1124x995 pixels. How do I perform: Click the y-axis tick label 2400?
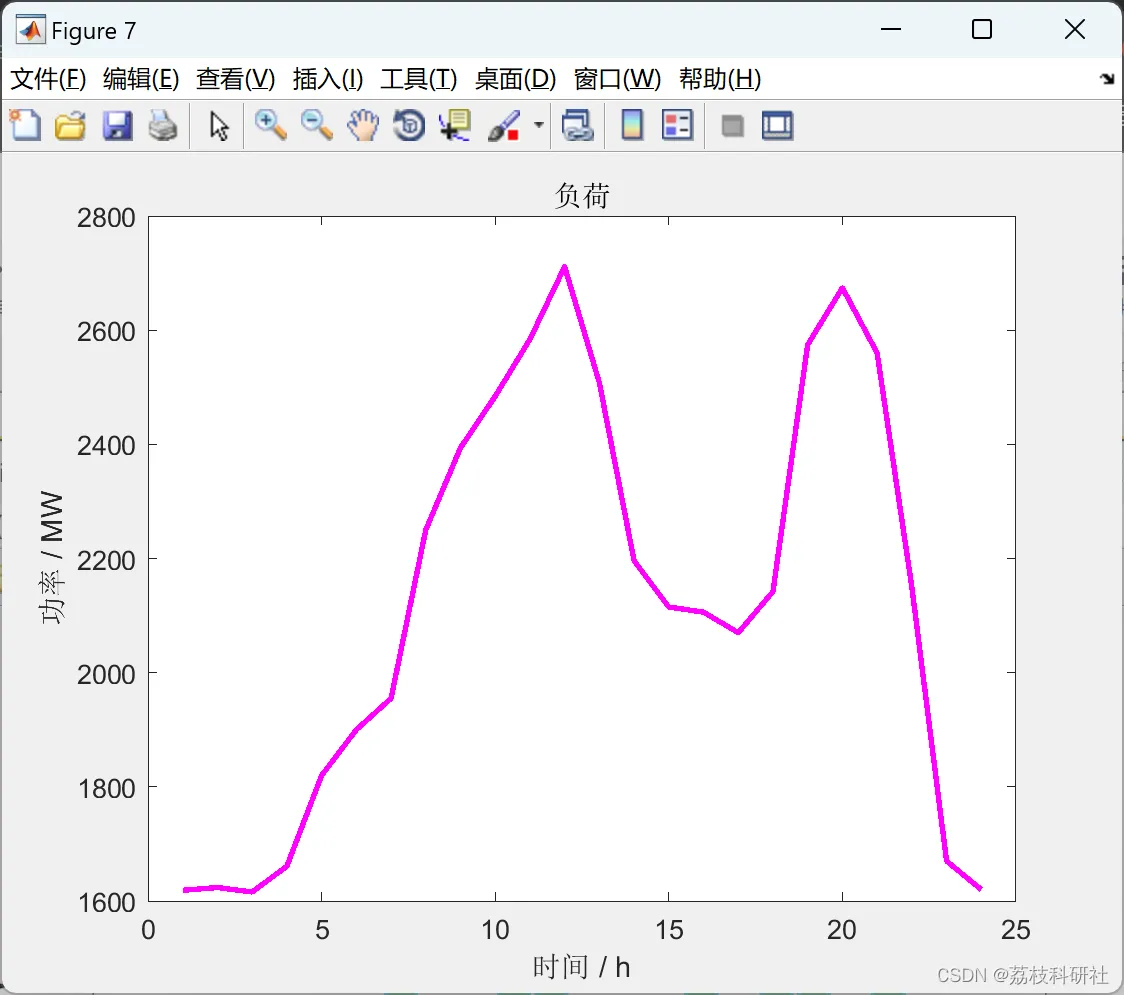click(106, 446)
